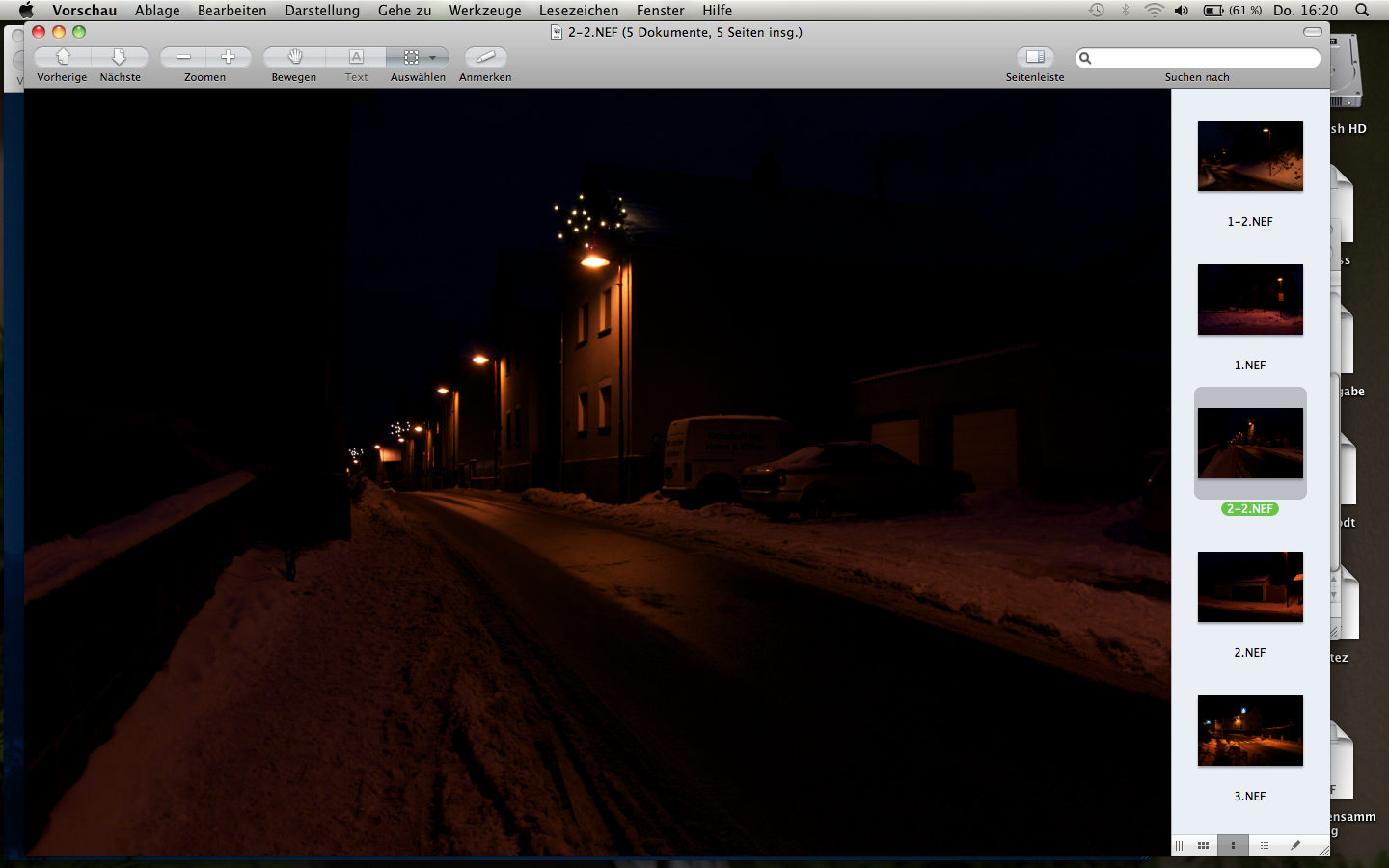Zoom in with the plus button
Image resolution: width=1389 pixels, height=868 pixels.
coord(229,58)
